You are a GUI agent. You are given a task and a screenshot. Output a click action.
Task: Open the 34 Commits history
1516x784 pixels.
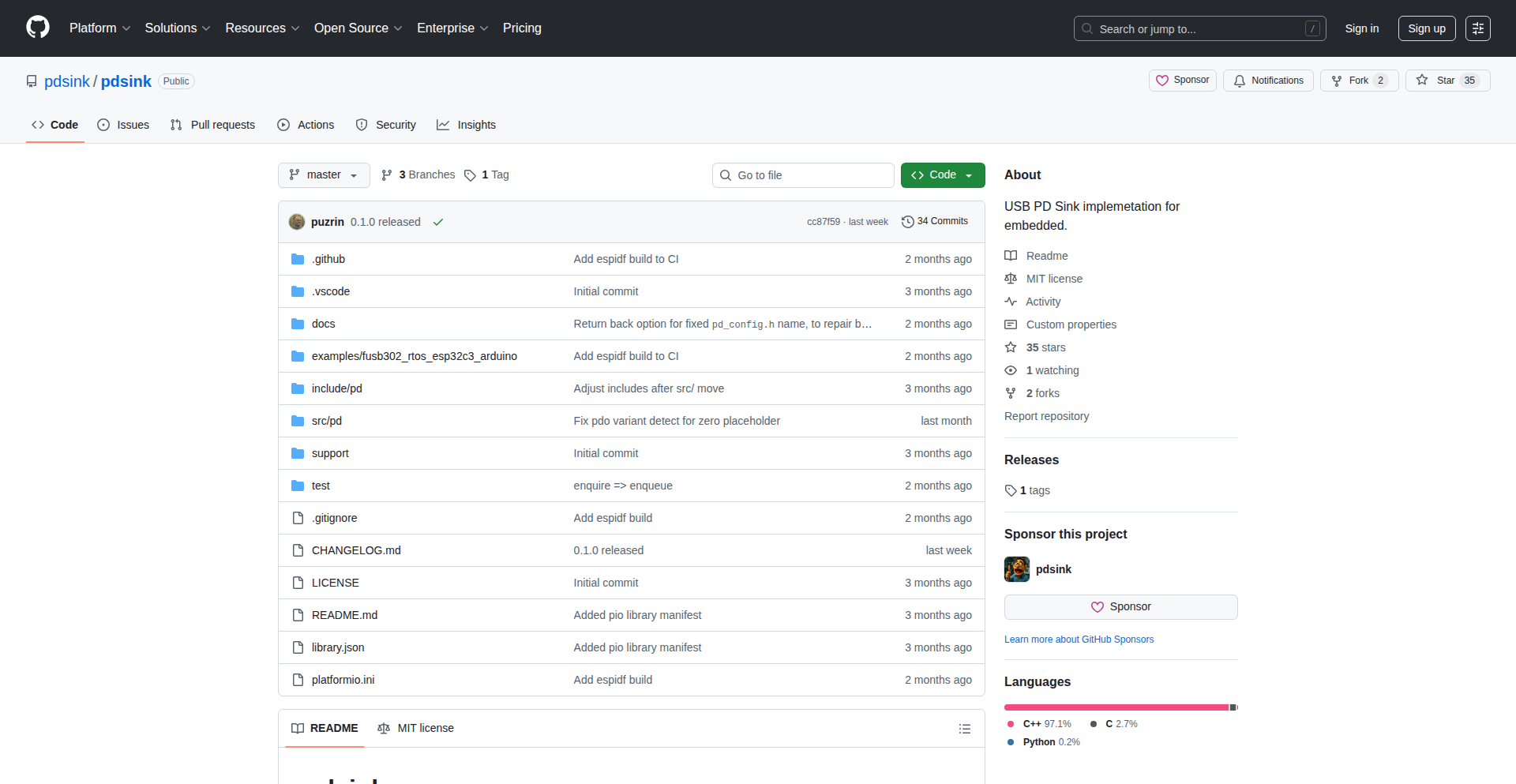pyautogui.click(x=935, y=222)
